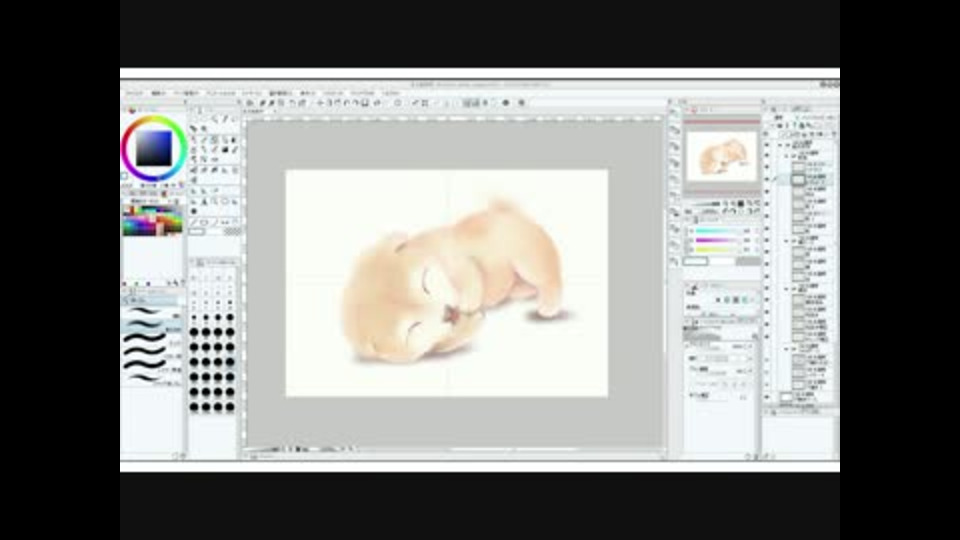Adjust the magenta color slider
Image resolution: width=960 pixels, height=540 pixels.
(x=717, y=241)
